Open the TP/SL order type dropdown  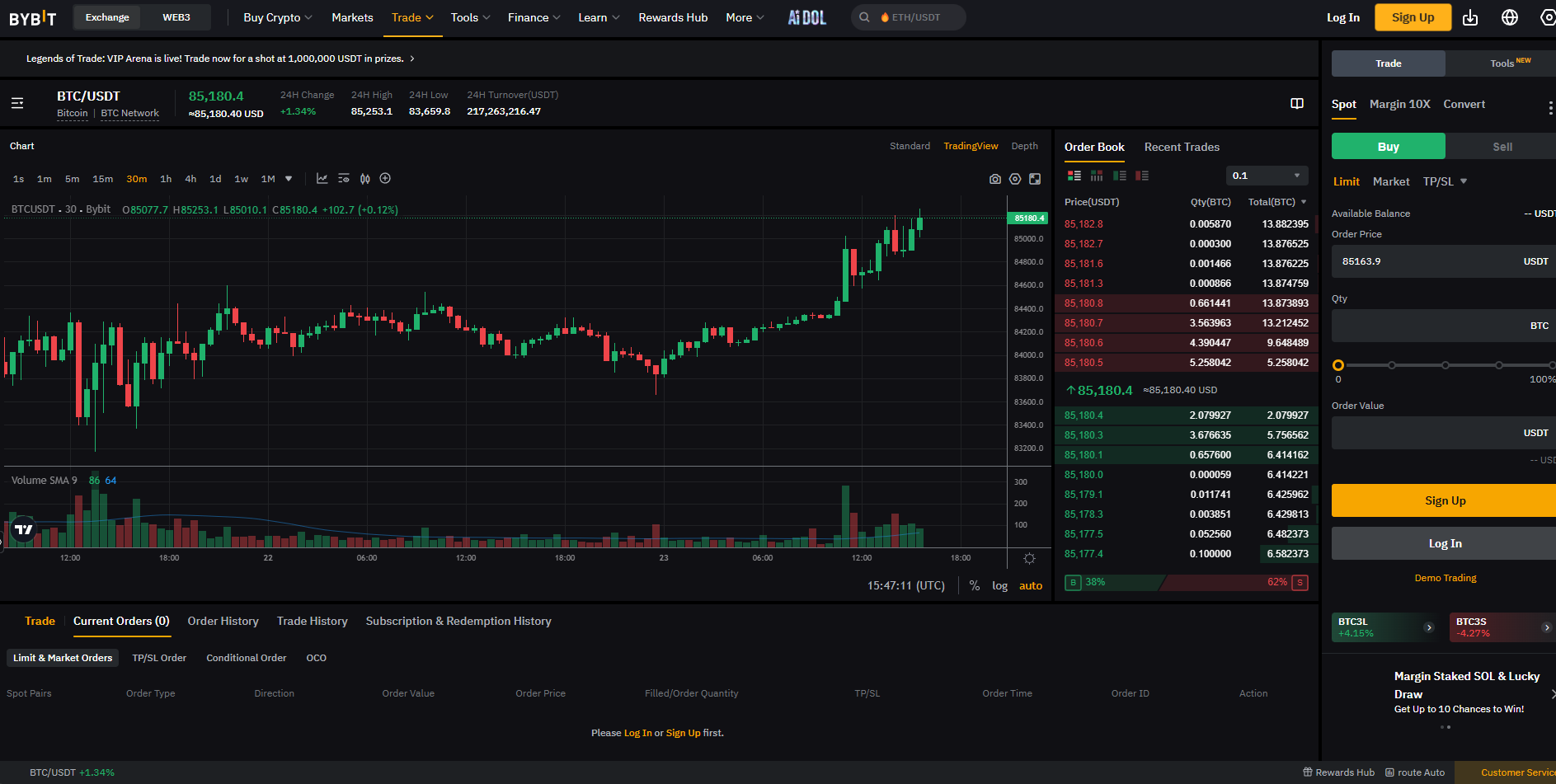[1445, 181]
